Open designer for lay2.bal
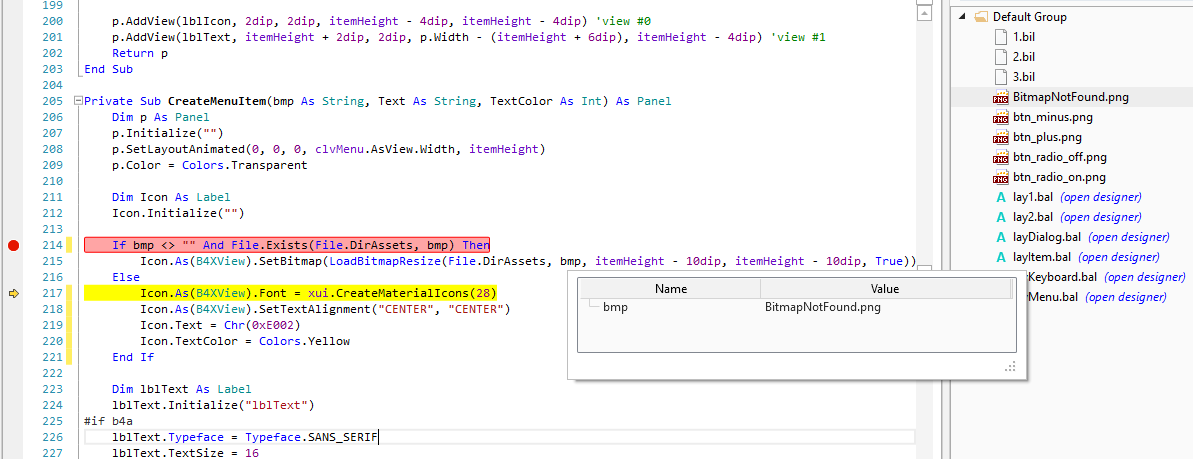 click(1100, 217)
